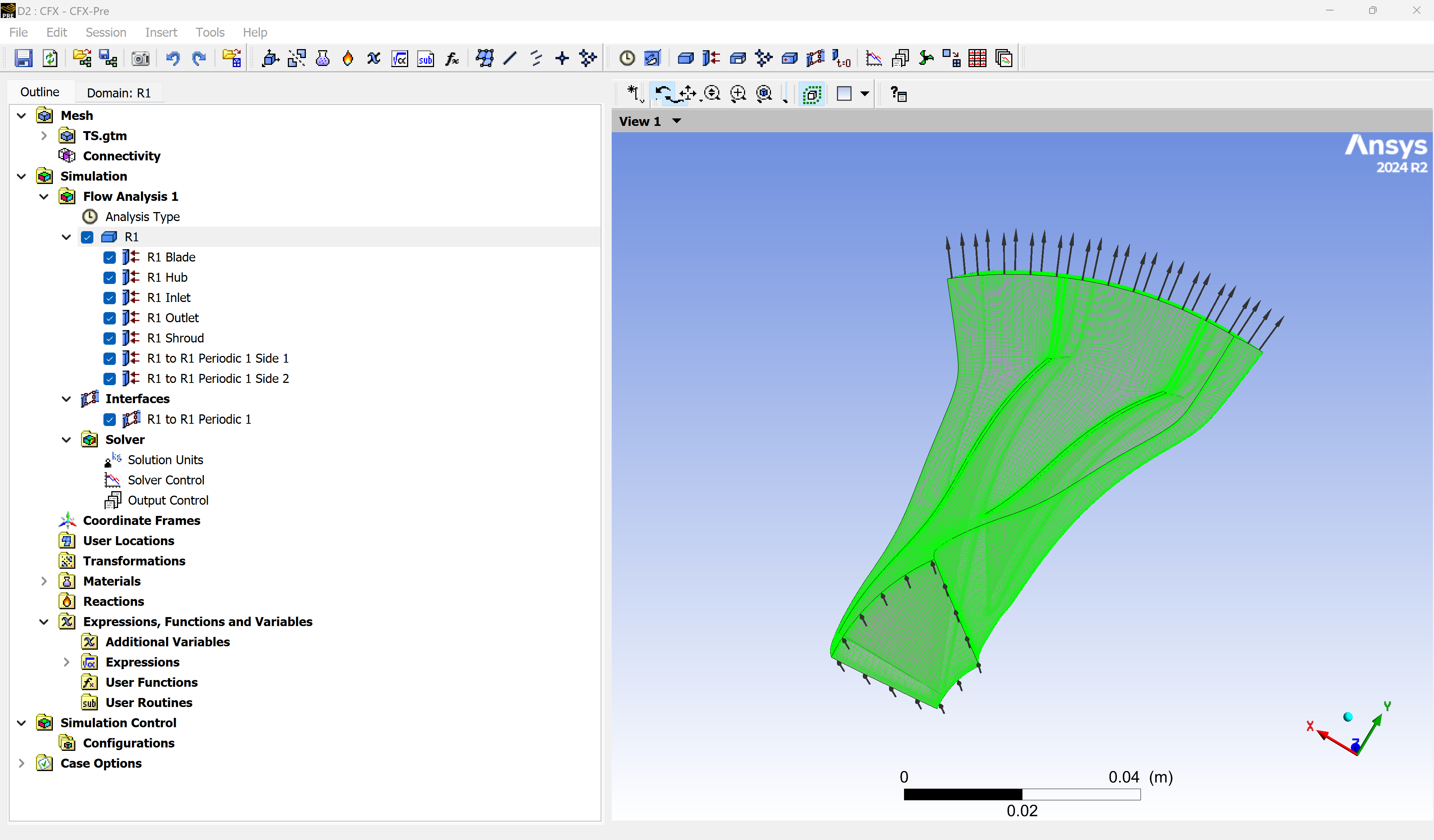Toggle the R1 Hub checkbox
This screenshot has height=840, width=1434.
click(x=110, y=278)
